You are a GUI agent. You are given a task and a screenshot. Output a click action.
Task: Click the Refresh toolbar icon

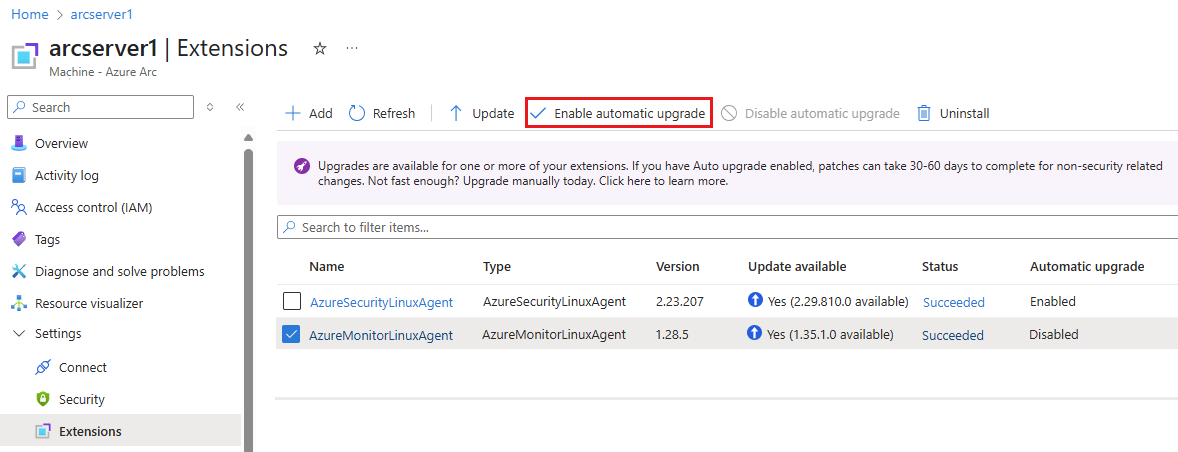click(357, 113)
